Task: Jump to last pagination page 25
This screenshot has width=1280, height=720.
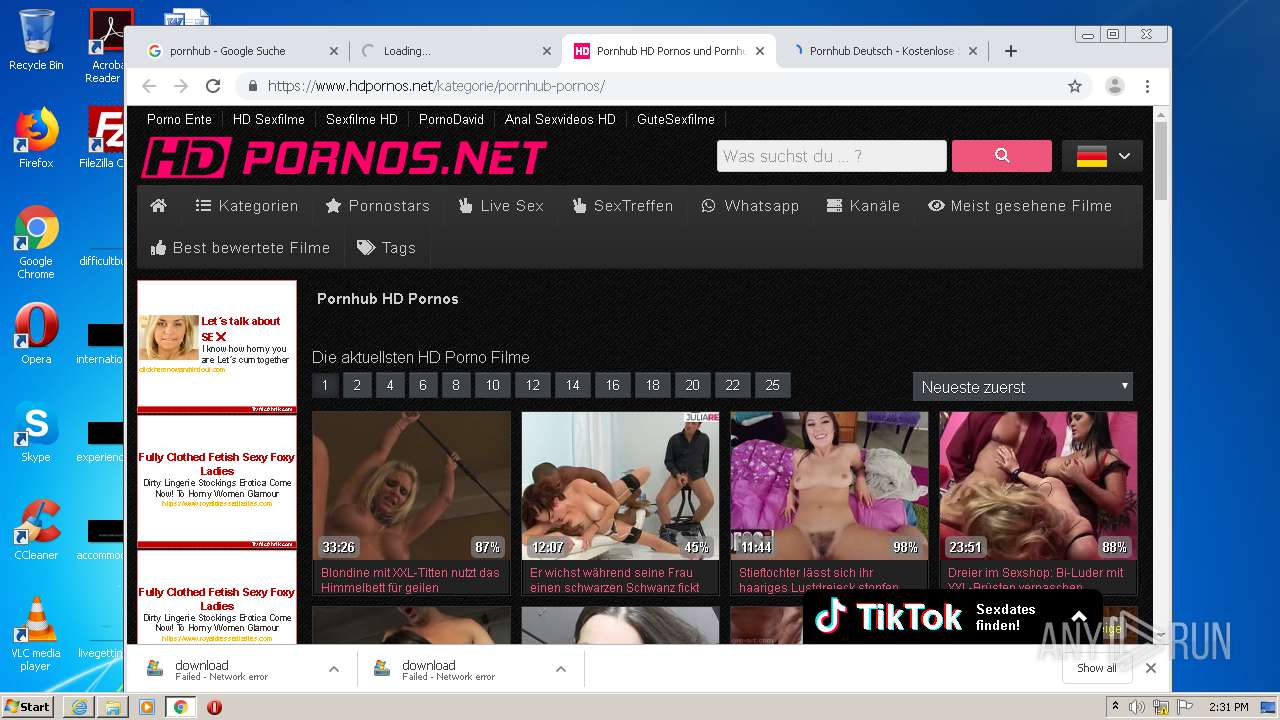Action: pyautogui.click(x=773, y=385)
